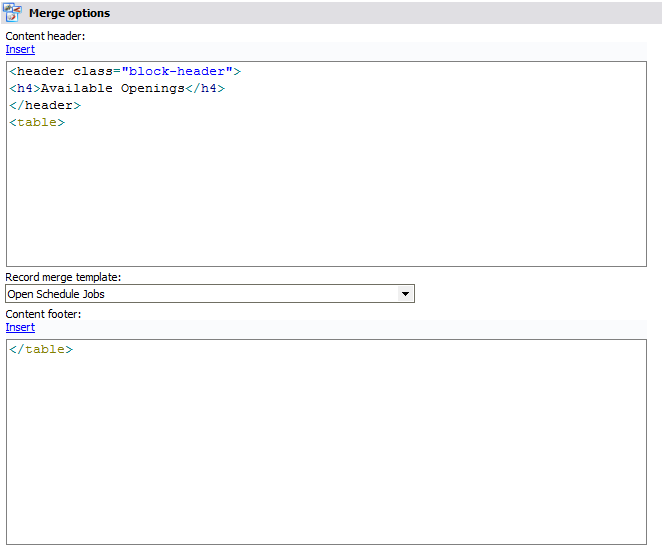Click the closing </header> tag line
664x550 pixels.
point(45,105)
